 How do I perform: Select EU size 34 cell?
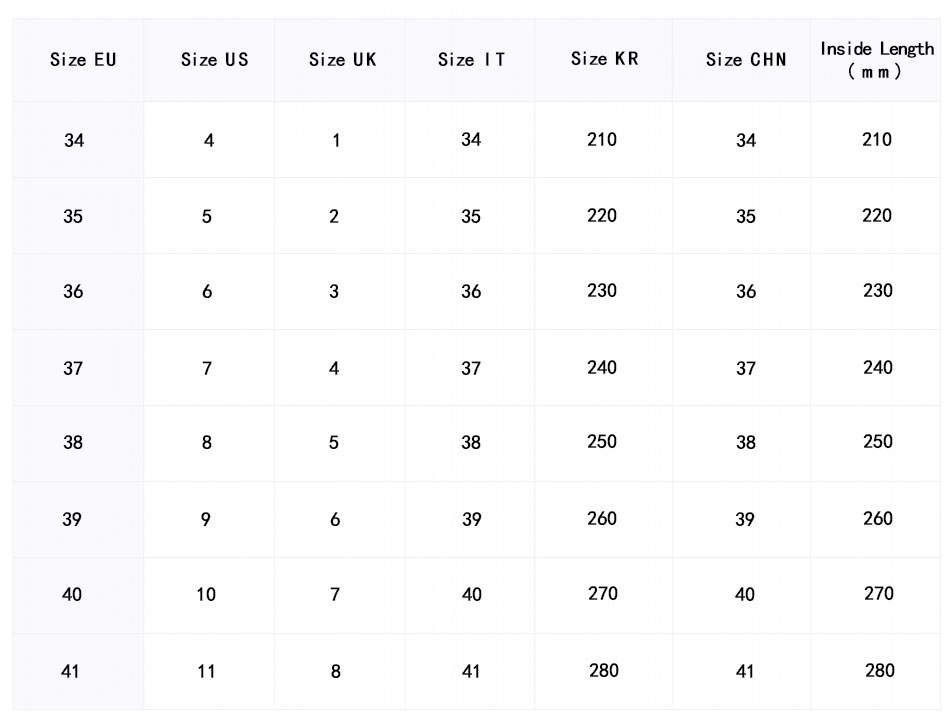(74, 141)
